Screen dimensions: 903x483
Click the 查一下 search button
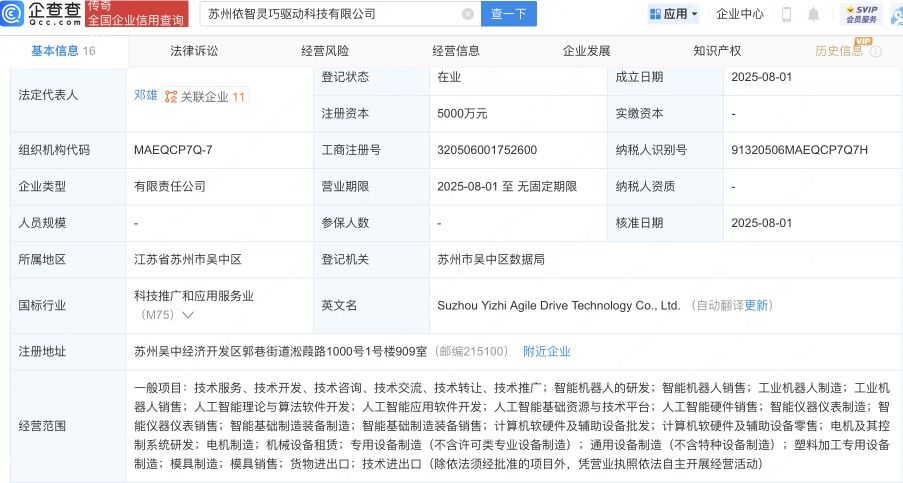click(509, 14)
